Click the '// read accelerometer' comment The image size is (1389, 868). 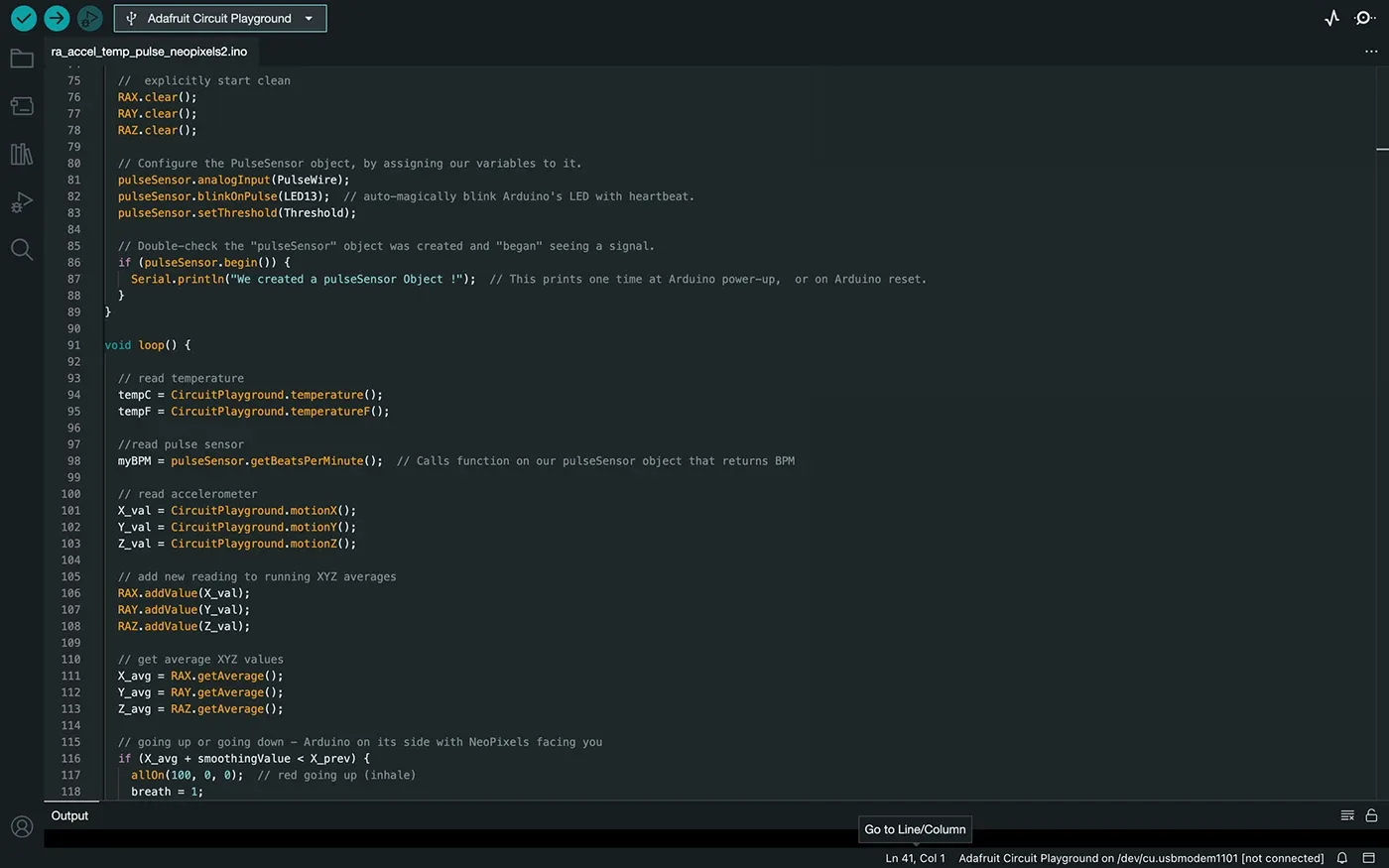[187, 494]
